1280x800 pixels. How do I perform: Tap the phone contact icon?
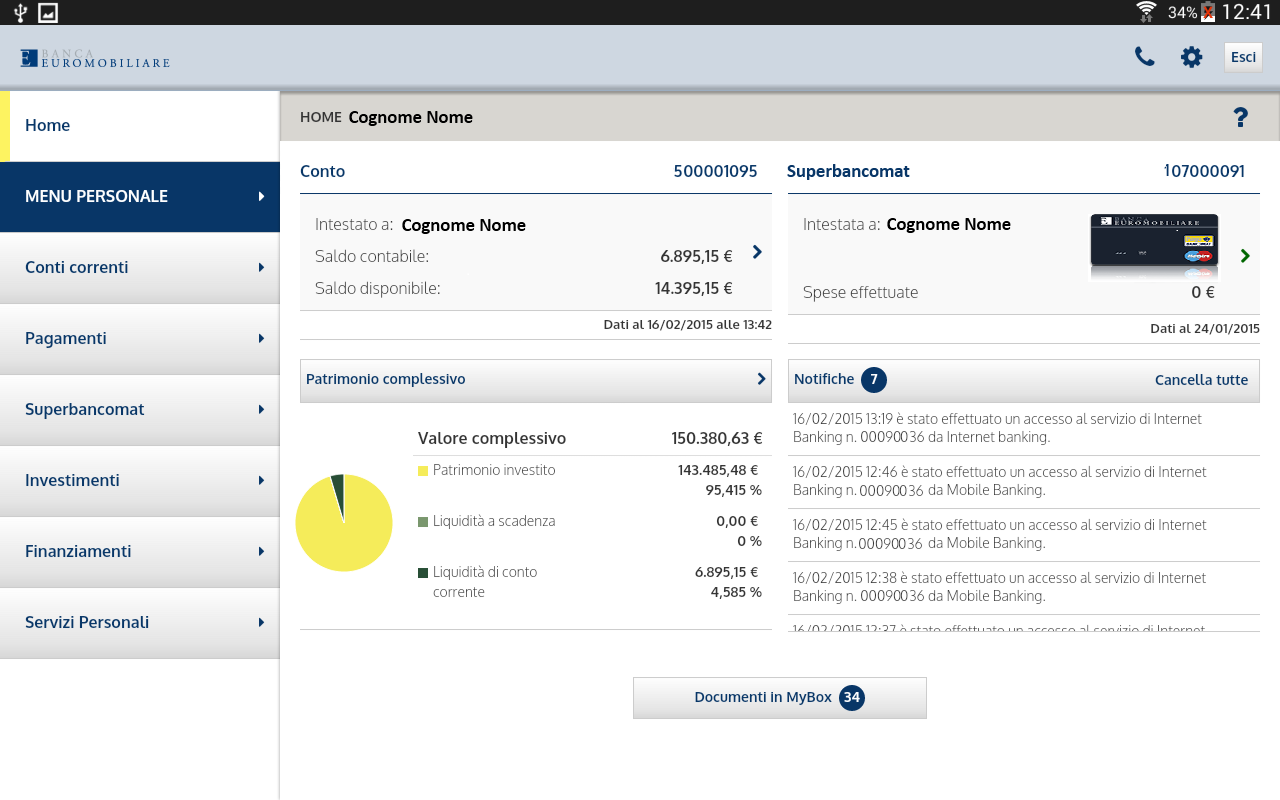[x=1144, y=57]
